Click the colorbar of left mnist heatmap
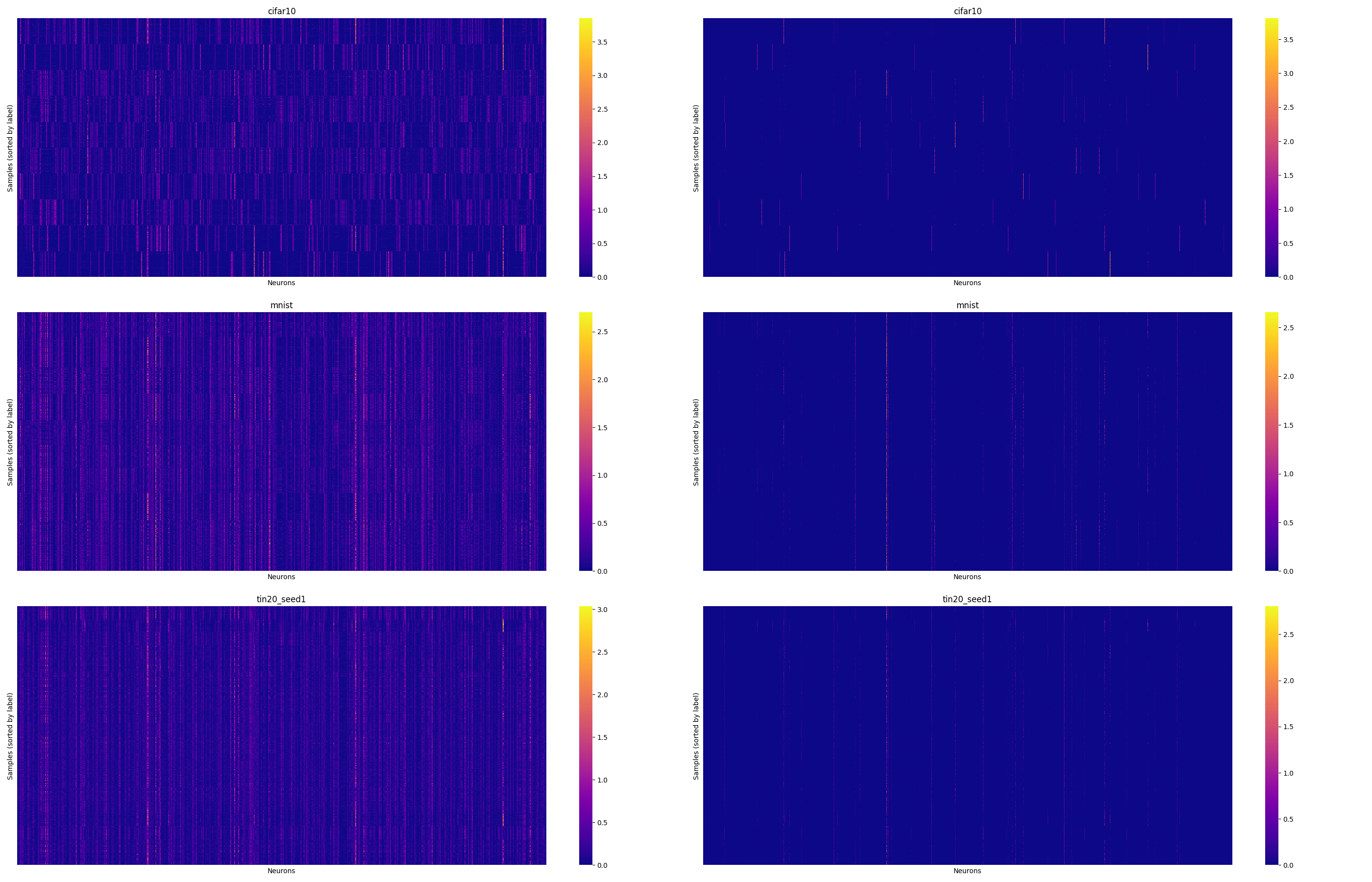 click(x=586, y=441)
